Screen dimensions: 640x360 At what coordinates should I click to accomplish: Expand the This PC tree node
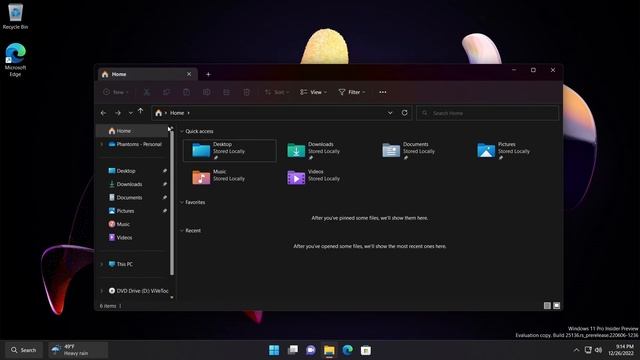[x=102, y=264]
